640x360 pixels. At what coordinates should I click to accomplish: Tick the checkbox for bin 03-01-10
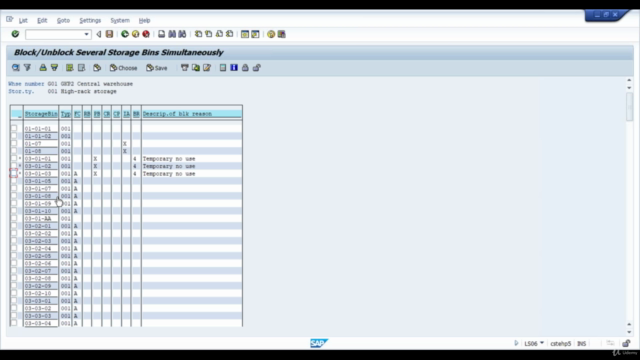pos(14,211)
